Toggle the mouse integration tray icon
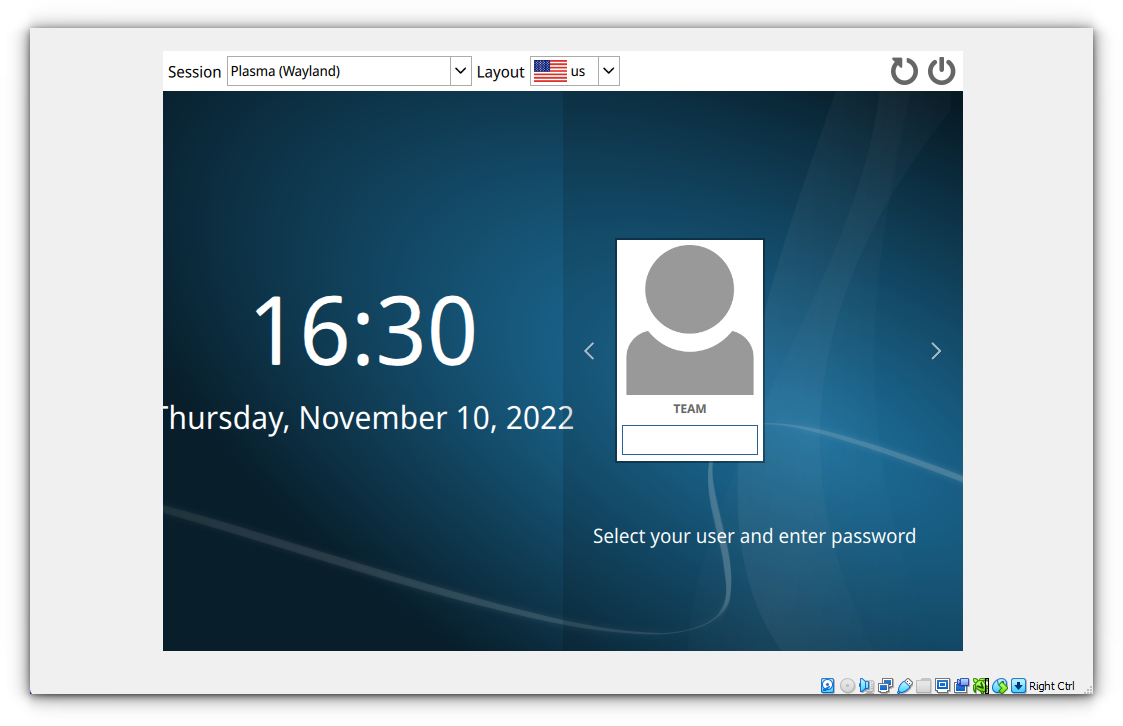The height and width of the screenshot is (726, 1123). pos(999,685)
